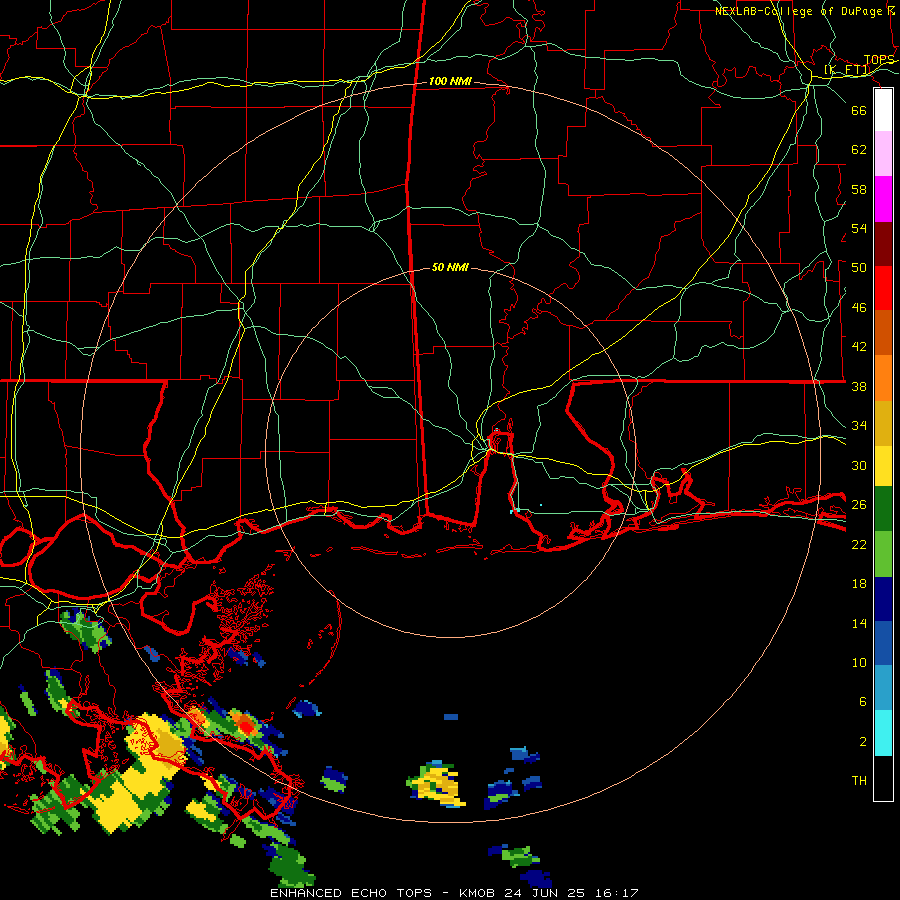The width and height of the screenshot is (900, 900).
Task: Click the legend value '14'
Action: pos(859,623)
